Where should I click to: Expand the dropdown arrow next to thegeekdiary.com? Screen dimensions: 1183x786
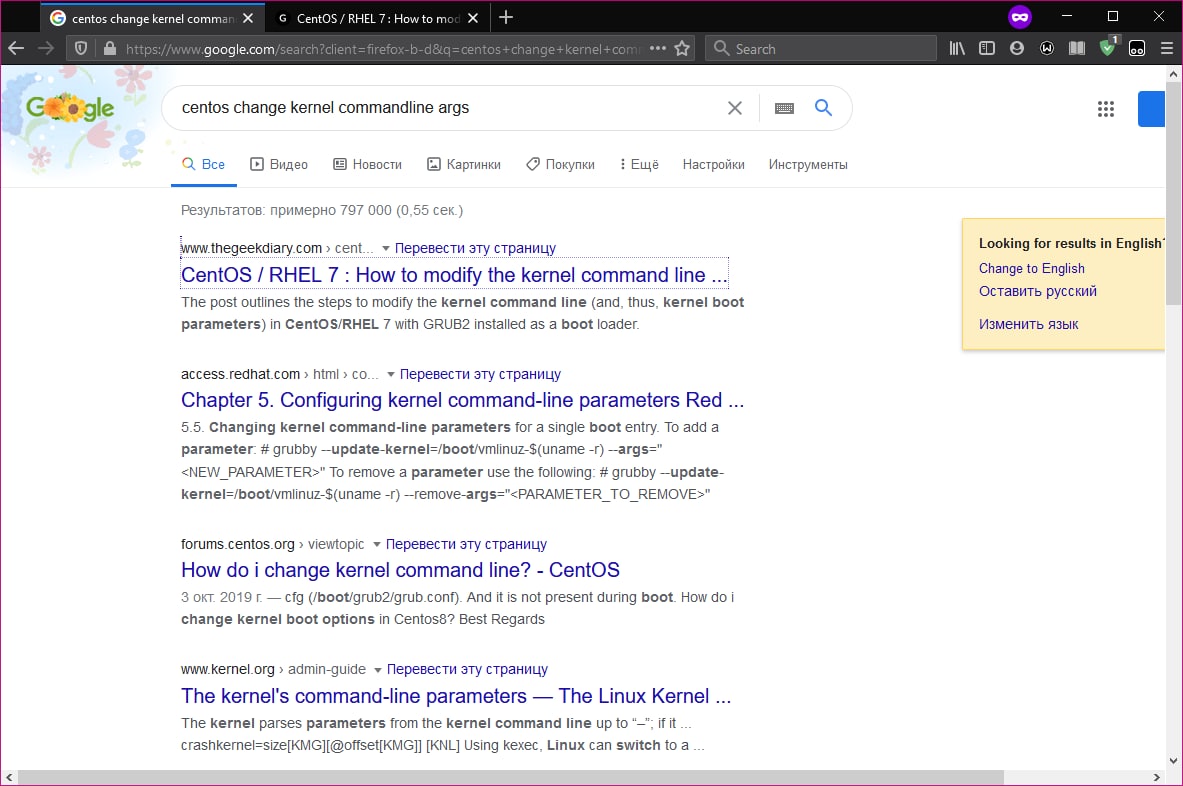386,248
